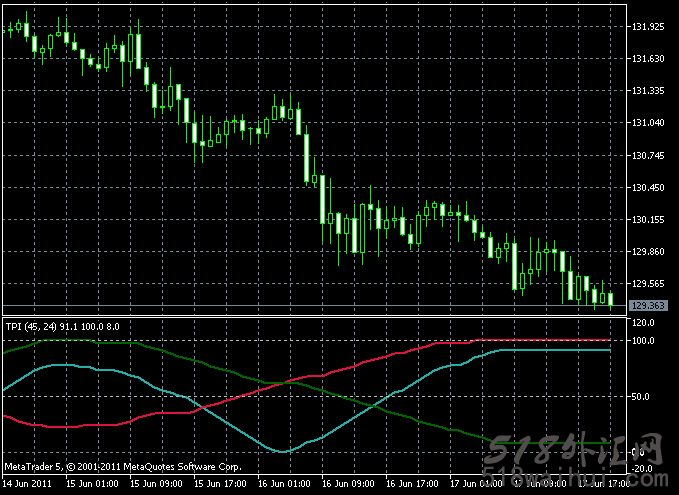
Task: Click the 129.860 price axis label
Action: coord(648,252)
